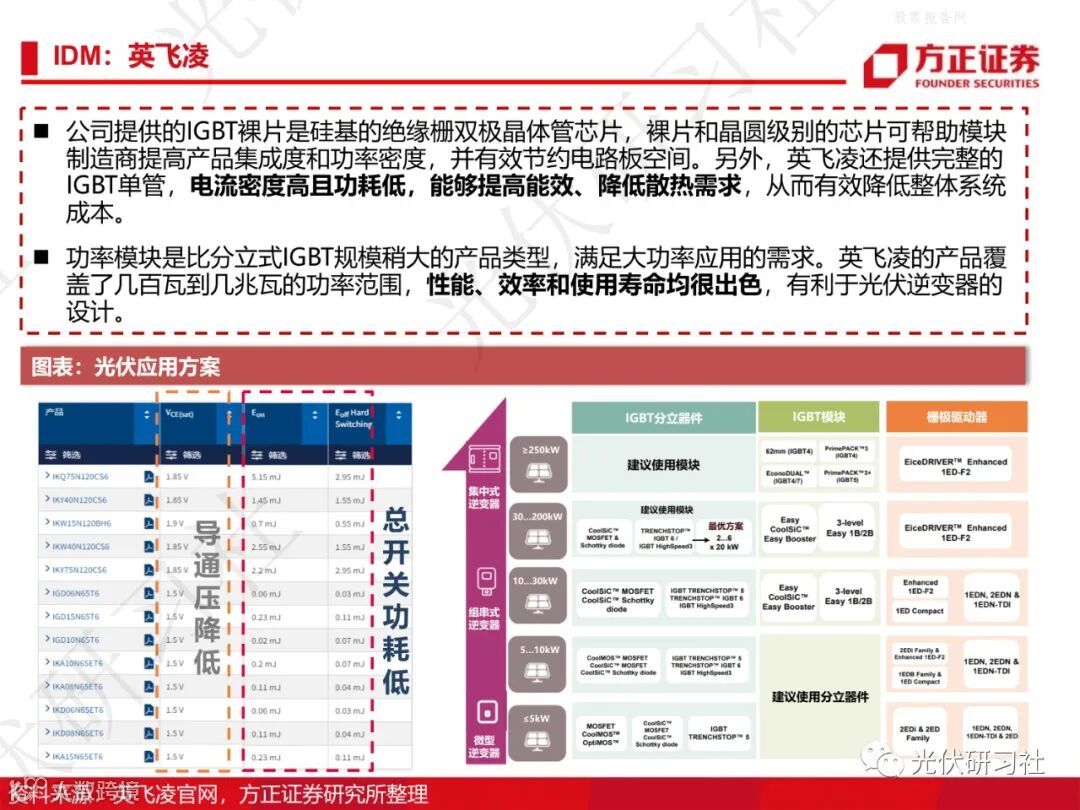Select the IGBT模块 column header
The width and height of the screenshot is (1080, 810).
point(818,417)
